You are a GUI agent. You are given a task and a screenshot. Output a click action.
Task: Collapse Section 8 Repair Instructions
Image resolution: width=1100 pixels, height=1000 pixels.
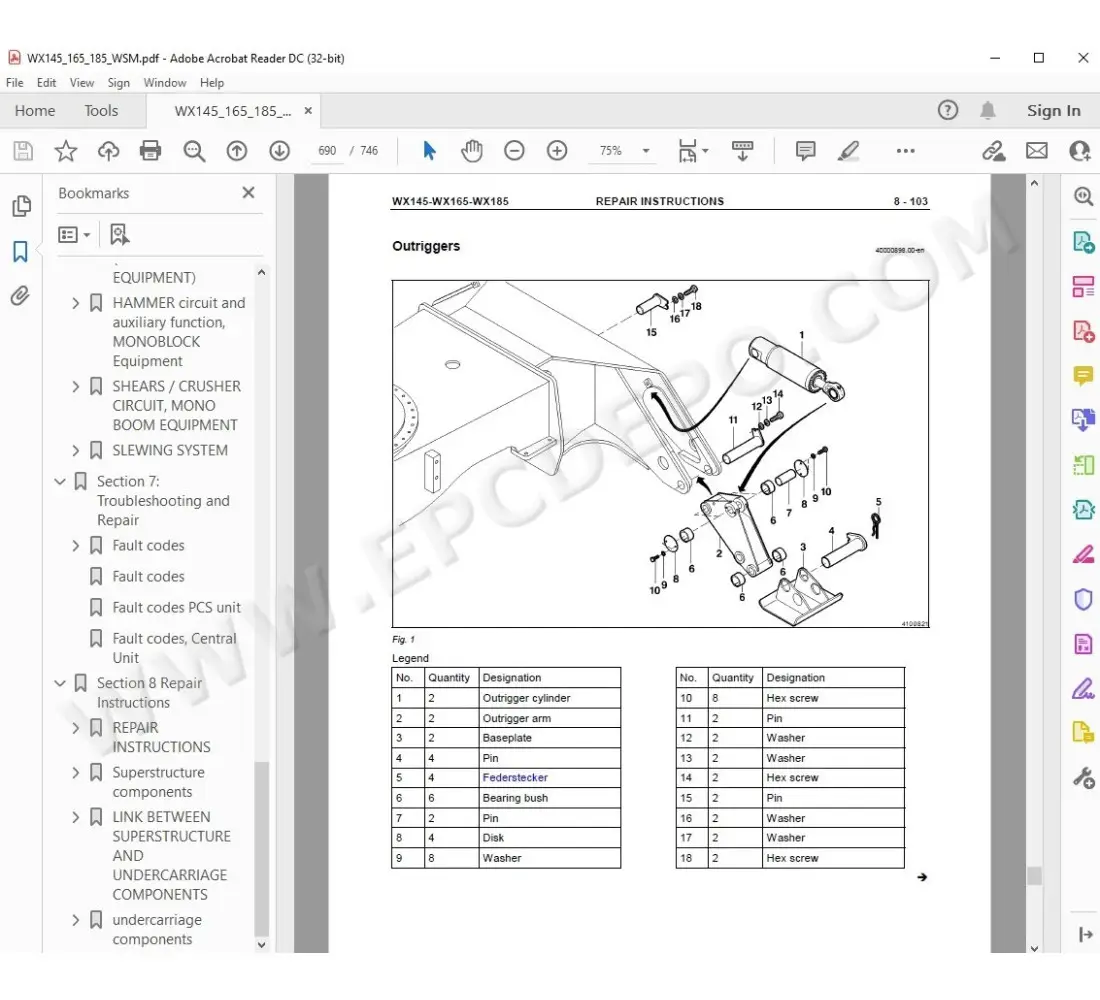60,683
